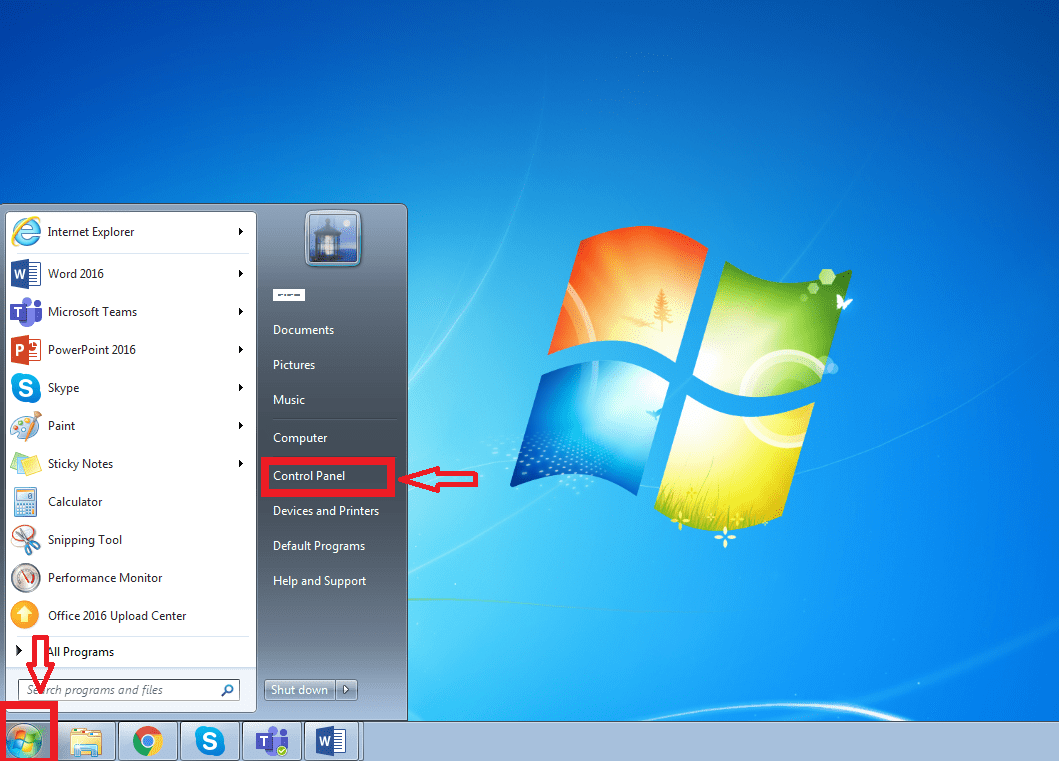Click the Shut down button

[299, 690]
